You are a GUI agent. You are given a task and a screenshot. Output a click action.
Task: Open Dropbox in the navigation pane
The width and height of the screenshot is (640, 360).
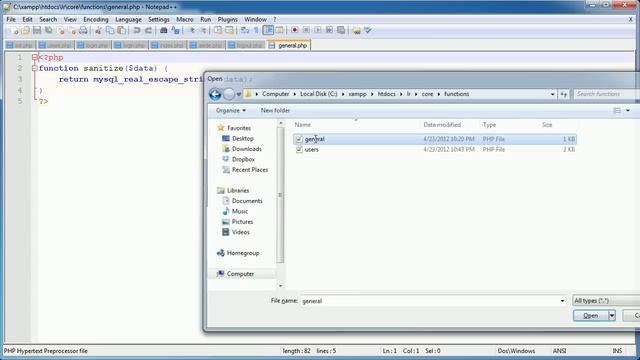click(239, 159)
